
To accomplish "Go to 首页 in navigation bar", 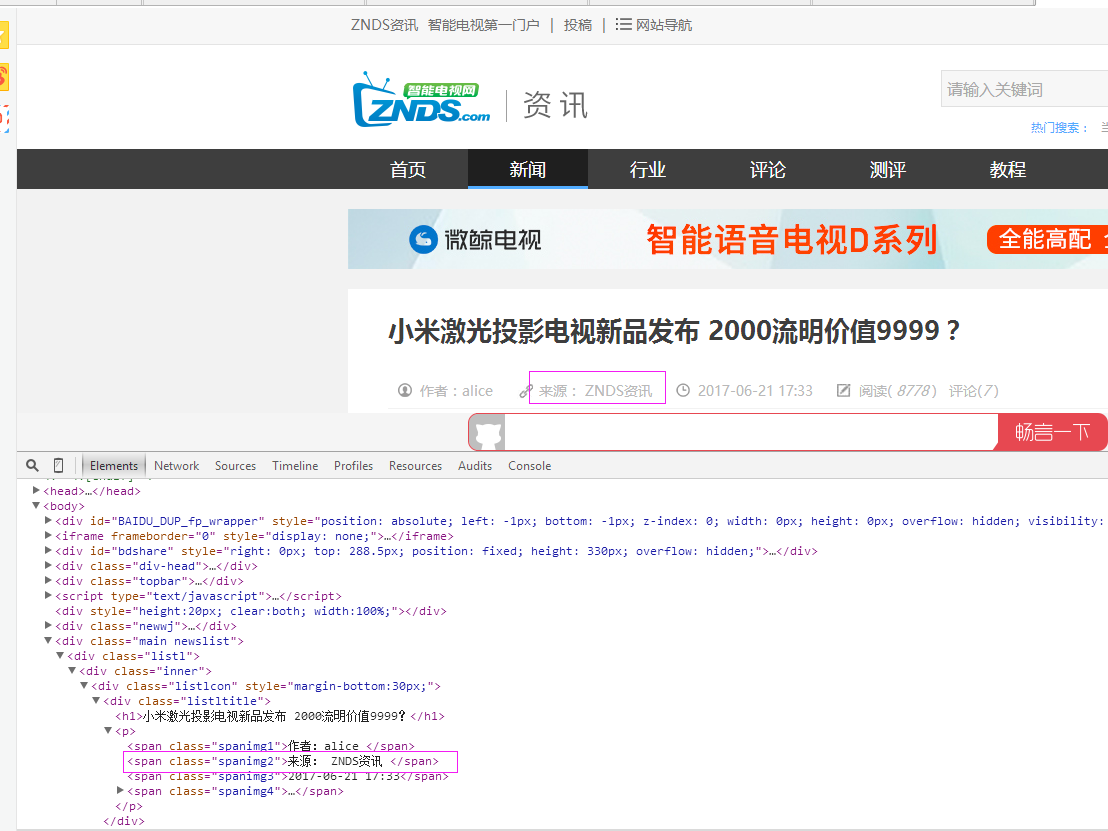I will point(408,170).
